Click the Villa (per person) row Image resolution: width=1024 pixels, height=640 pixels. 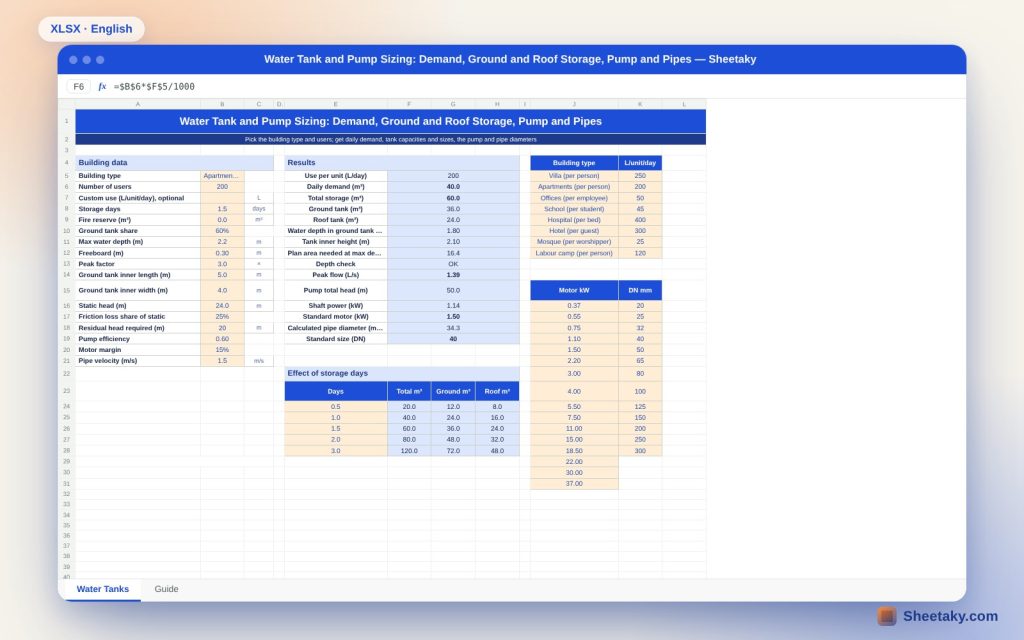[x=596, y=176]
